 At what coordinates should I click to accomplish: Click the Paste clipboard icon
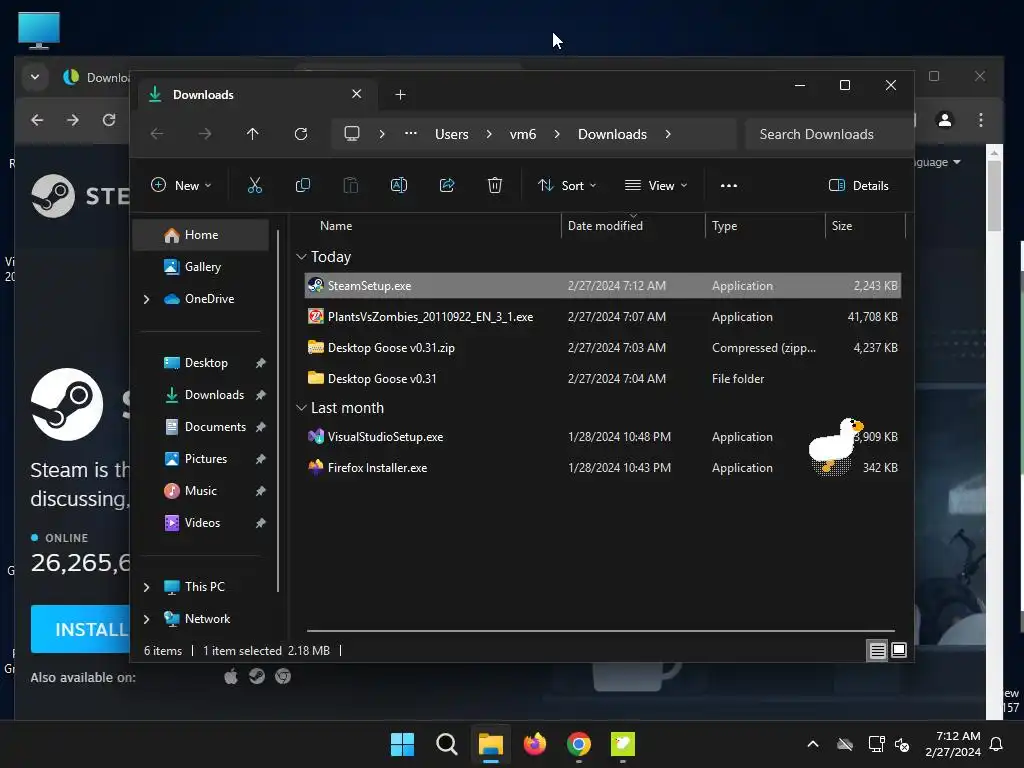(351, 185)
